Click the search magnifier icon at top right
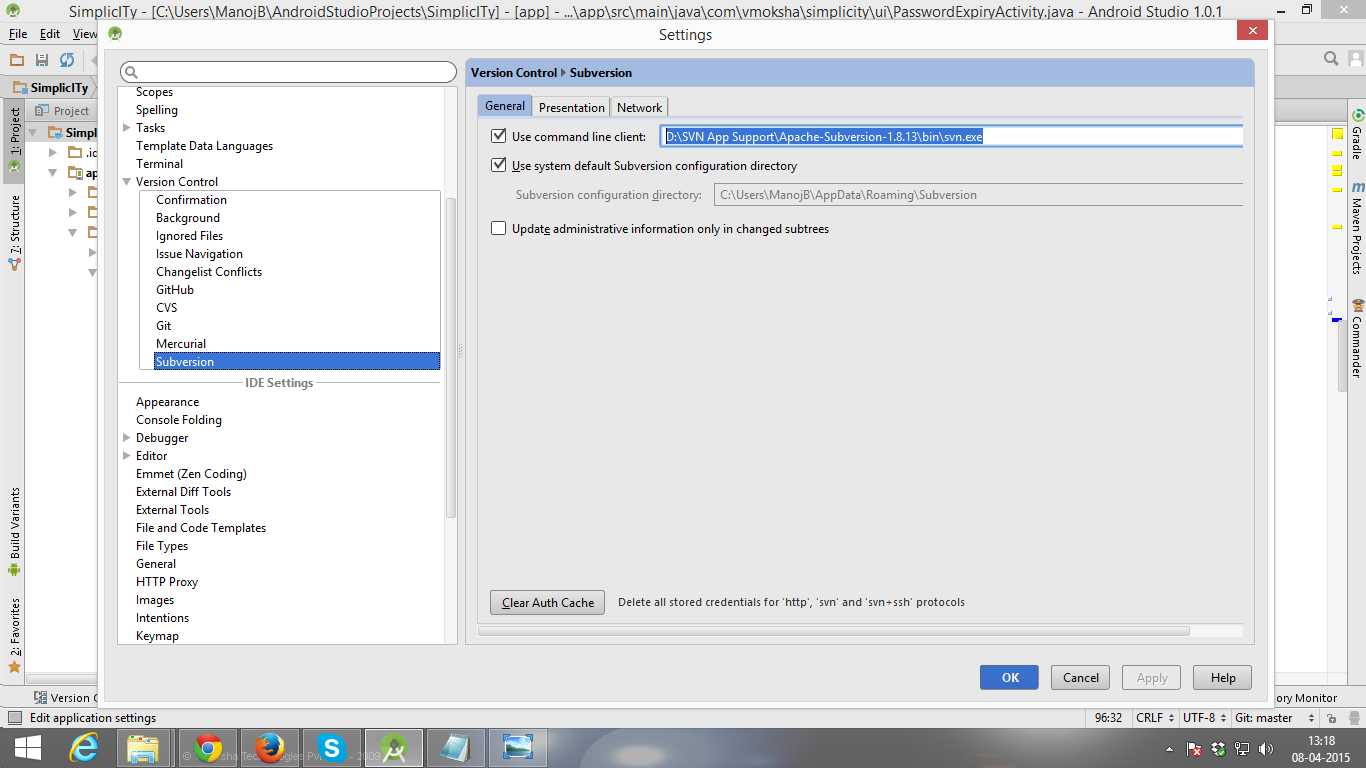 coord(1331,59)
